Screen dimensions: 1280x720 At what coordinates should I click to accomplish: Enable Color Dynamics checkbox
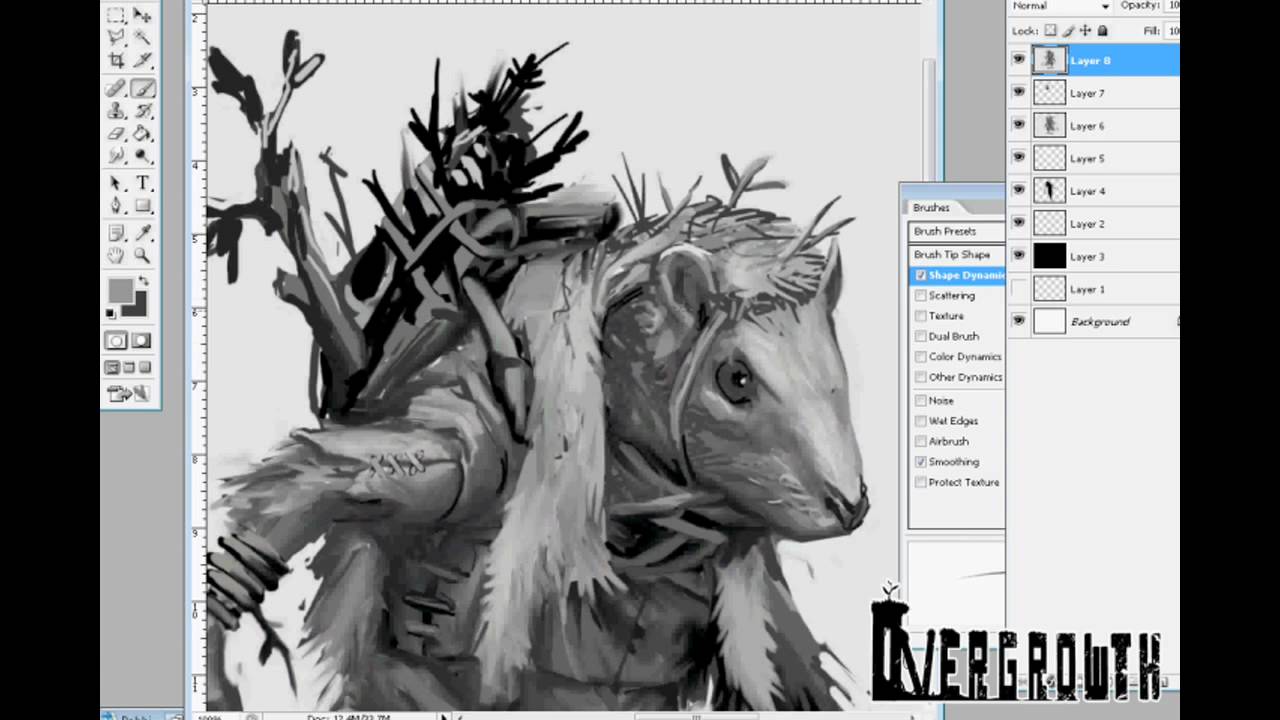coord(920,357)
